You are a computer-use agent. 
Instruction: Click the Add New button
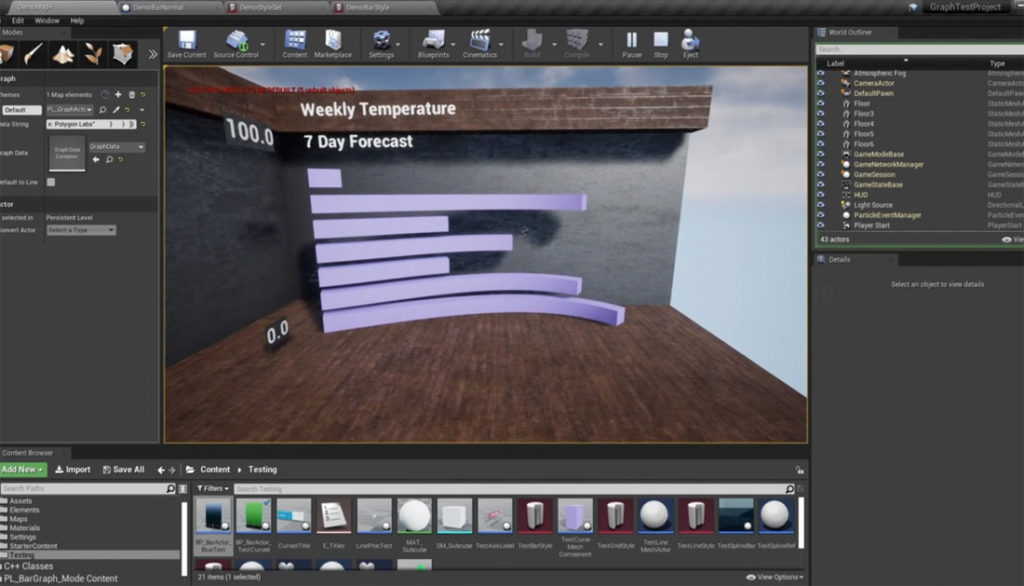[x=20, y=469]
